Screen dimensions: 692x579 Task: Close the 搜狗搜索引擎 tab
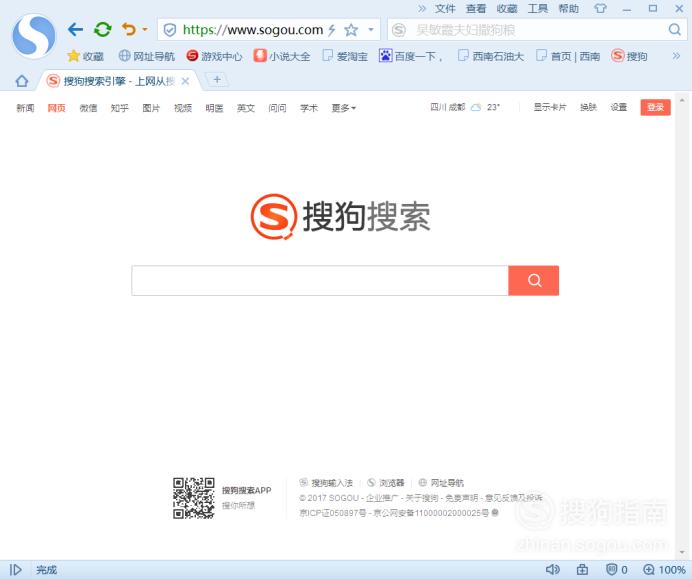pos(186,81)
